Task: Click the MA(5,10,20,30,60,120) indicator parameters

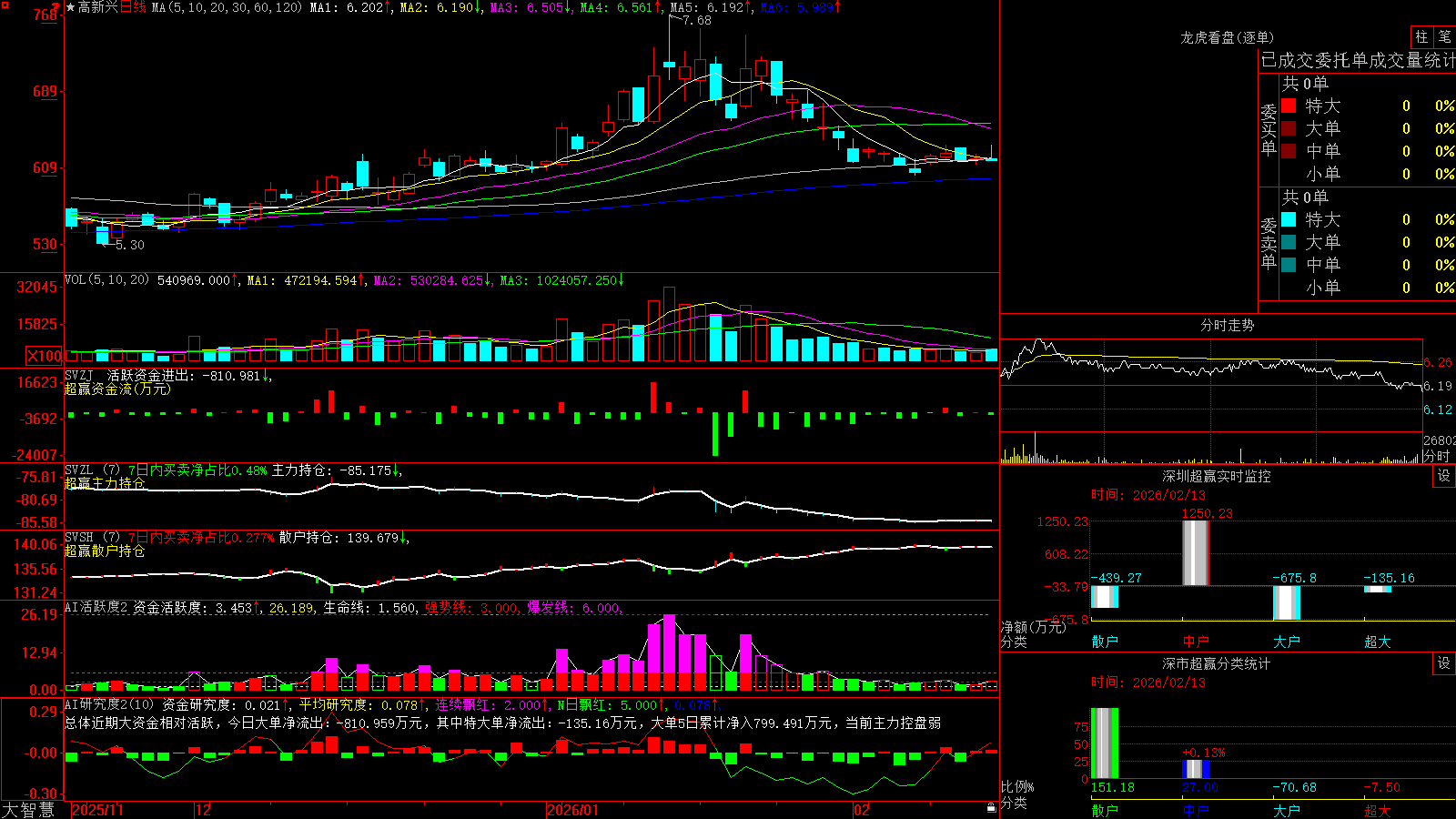Action: [x=227, y=7]
